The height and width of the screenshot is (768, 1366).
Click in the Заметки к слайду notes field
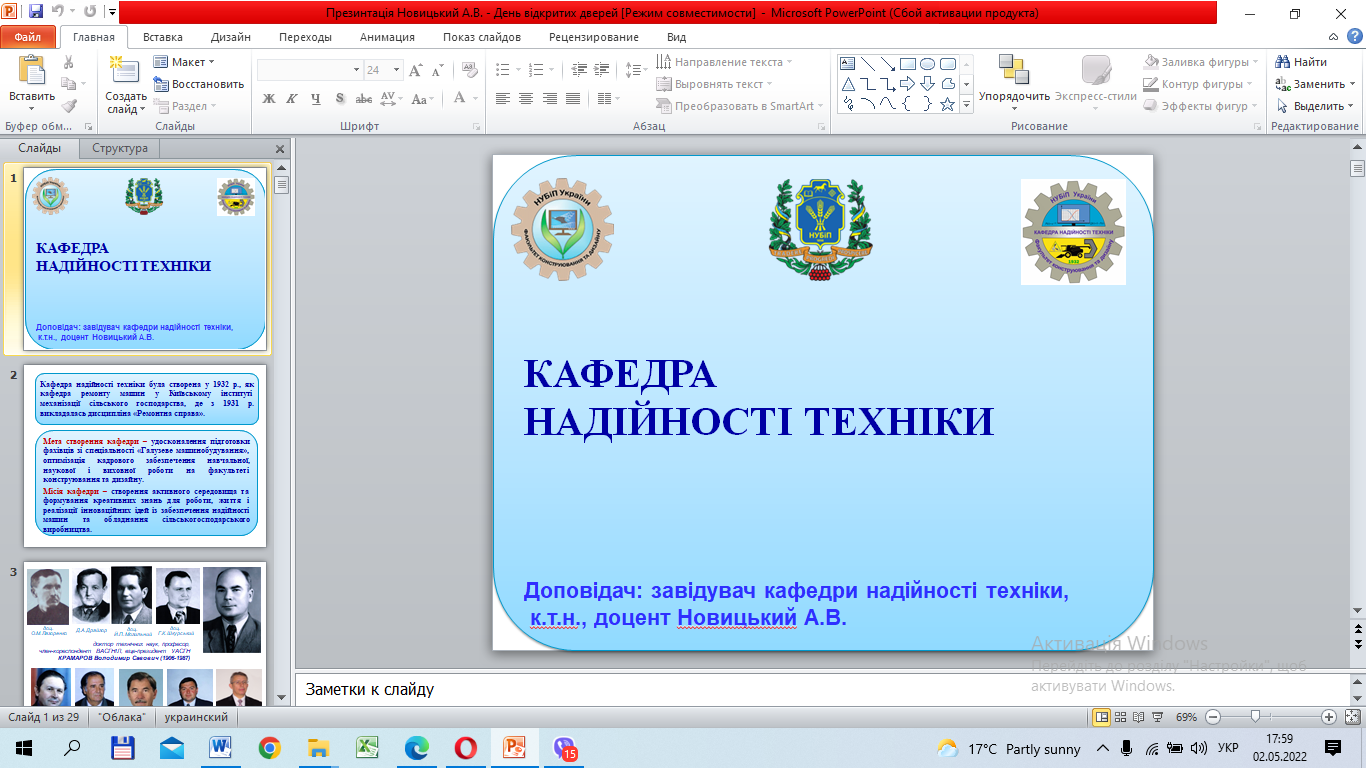click(x=820, y=690)
